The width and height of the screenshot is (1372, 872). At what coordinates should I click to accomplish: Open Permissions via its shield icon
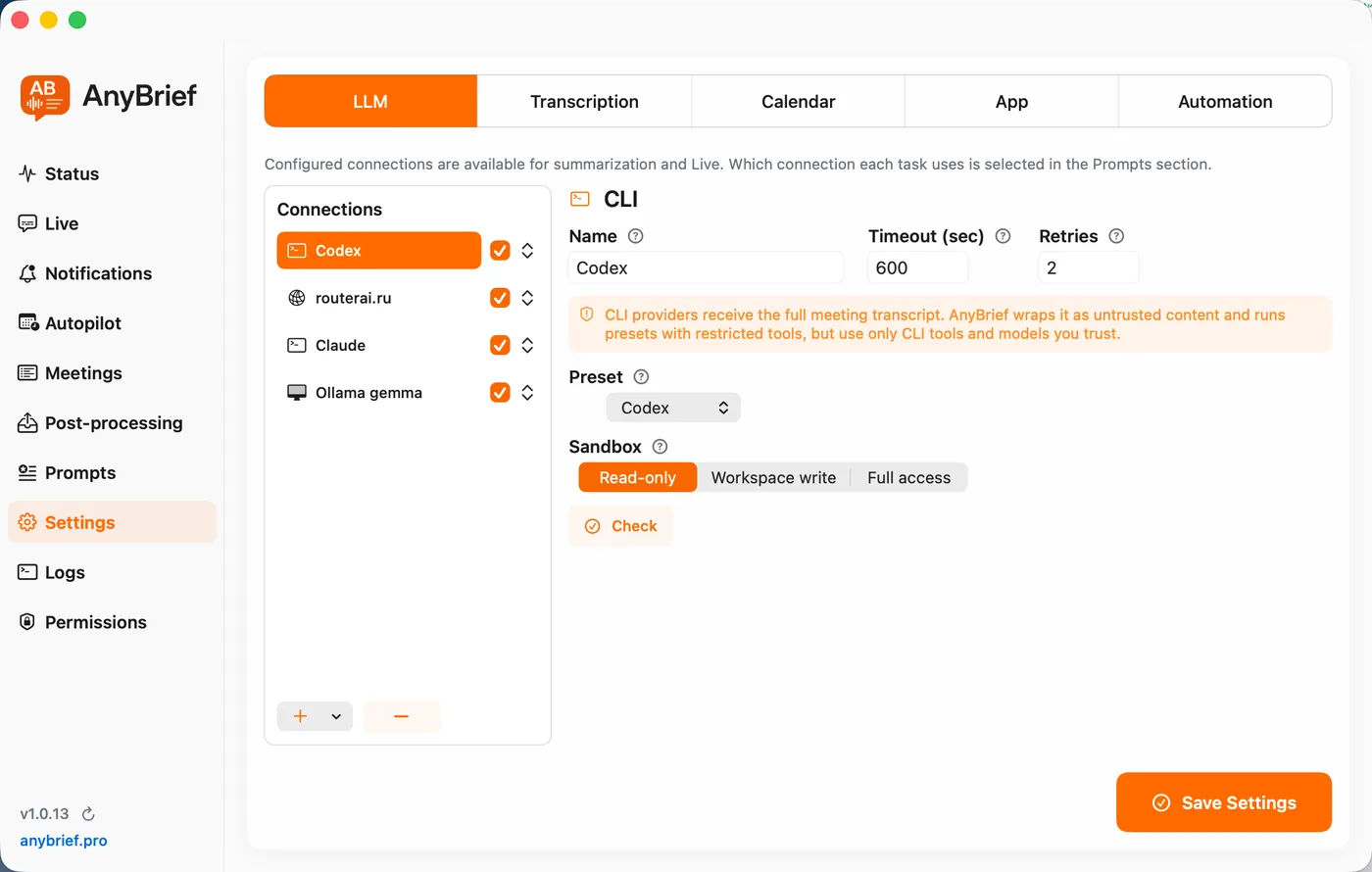27,622
